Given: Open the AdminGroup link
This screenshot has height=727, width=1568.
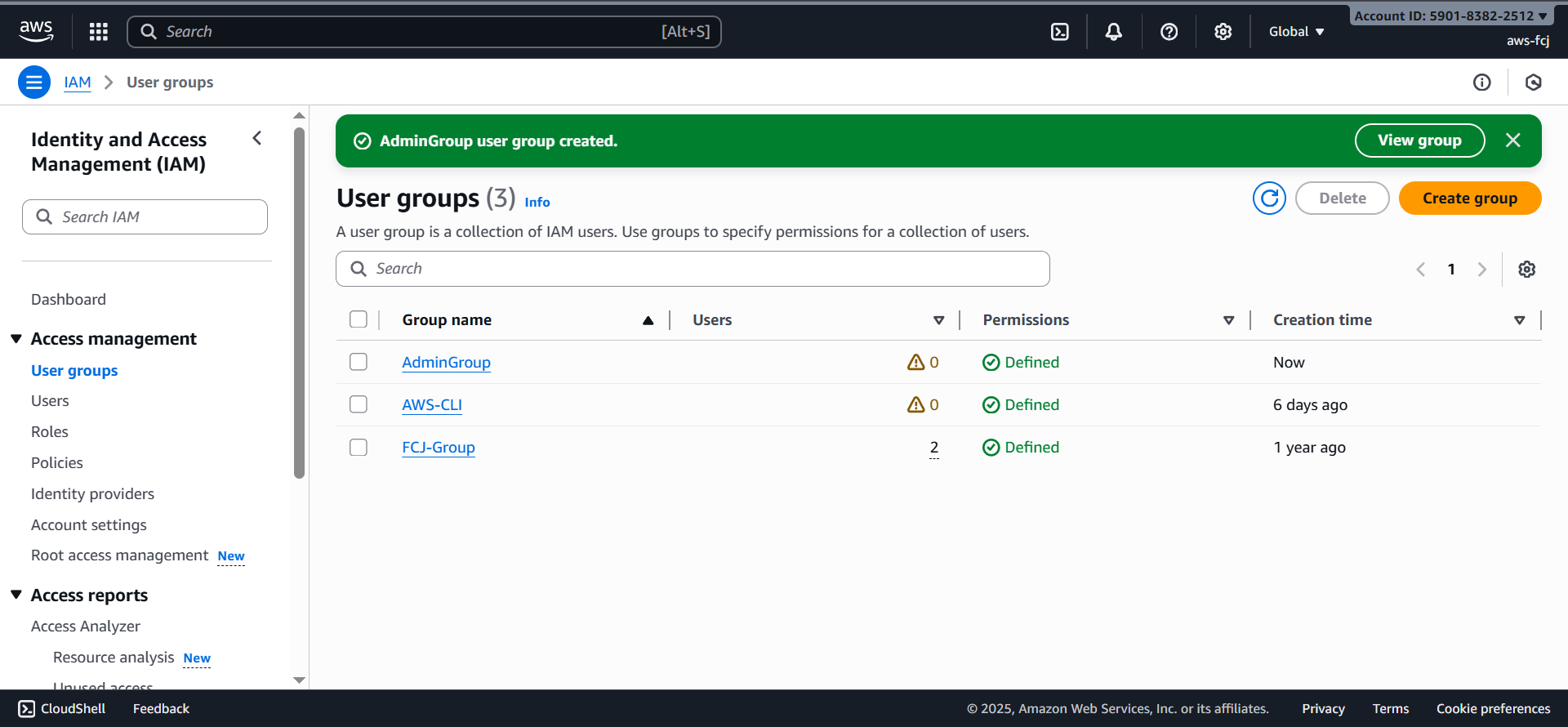Looking at the screenshot, I should pos(446,362).
